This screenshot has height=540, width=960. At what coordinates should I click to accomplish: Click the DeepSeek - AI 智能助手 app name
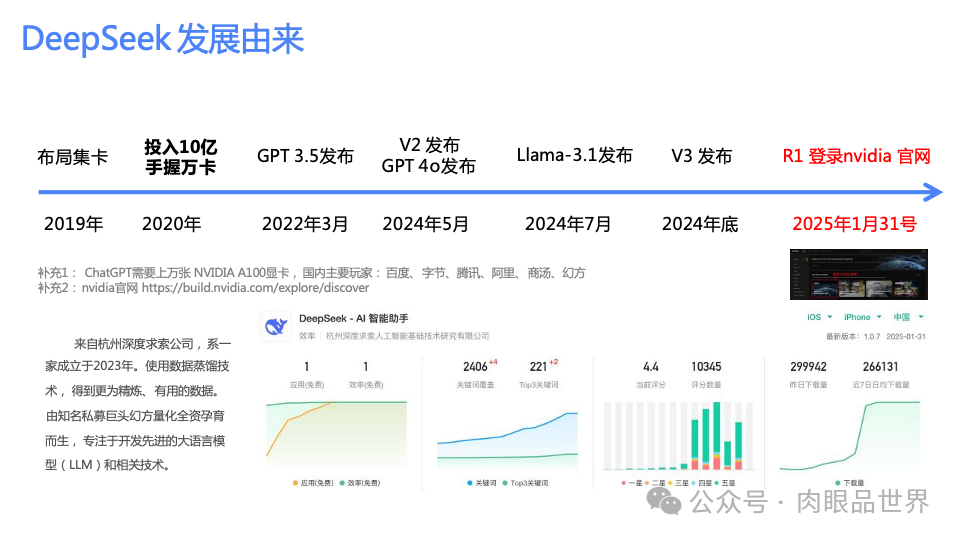click(353, 318)
